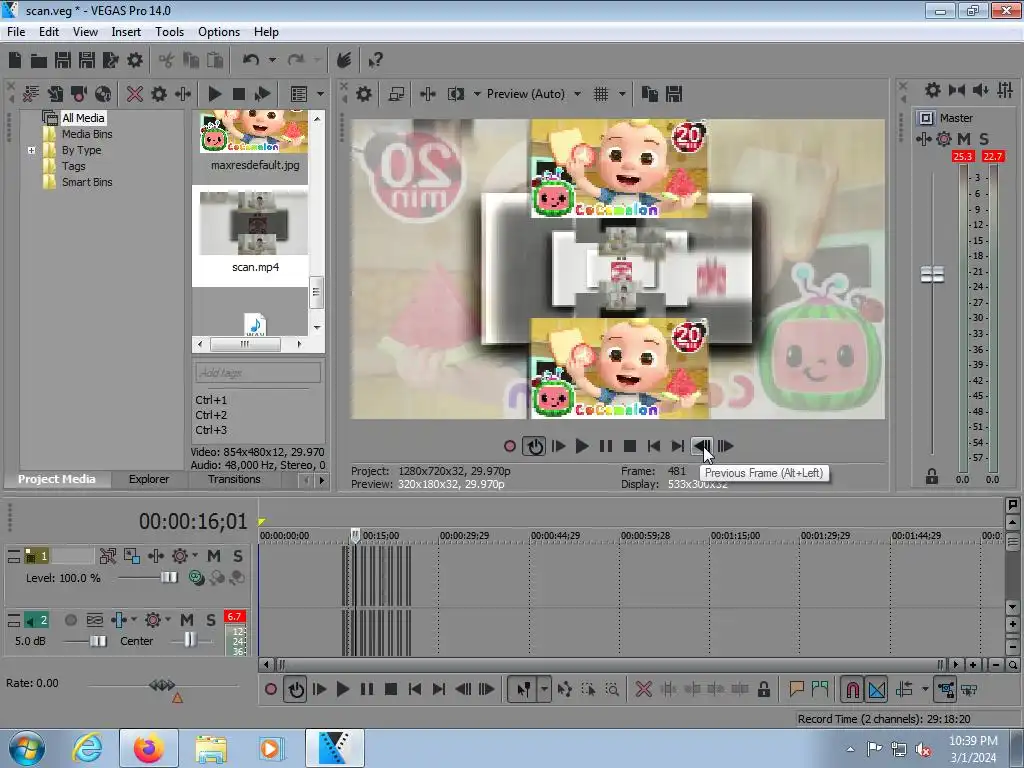Stop media preview in Project Media toolbar
1024x768 pixels.
click(238, 94)
